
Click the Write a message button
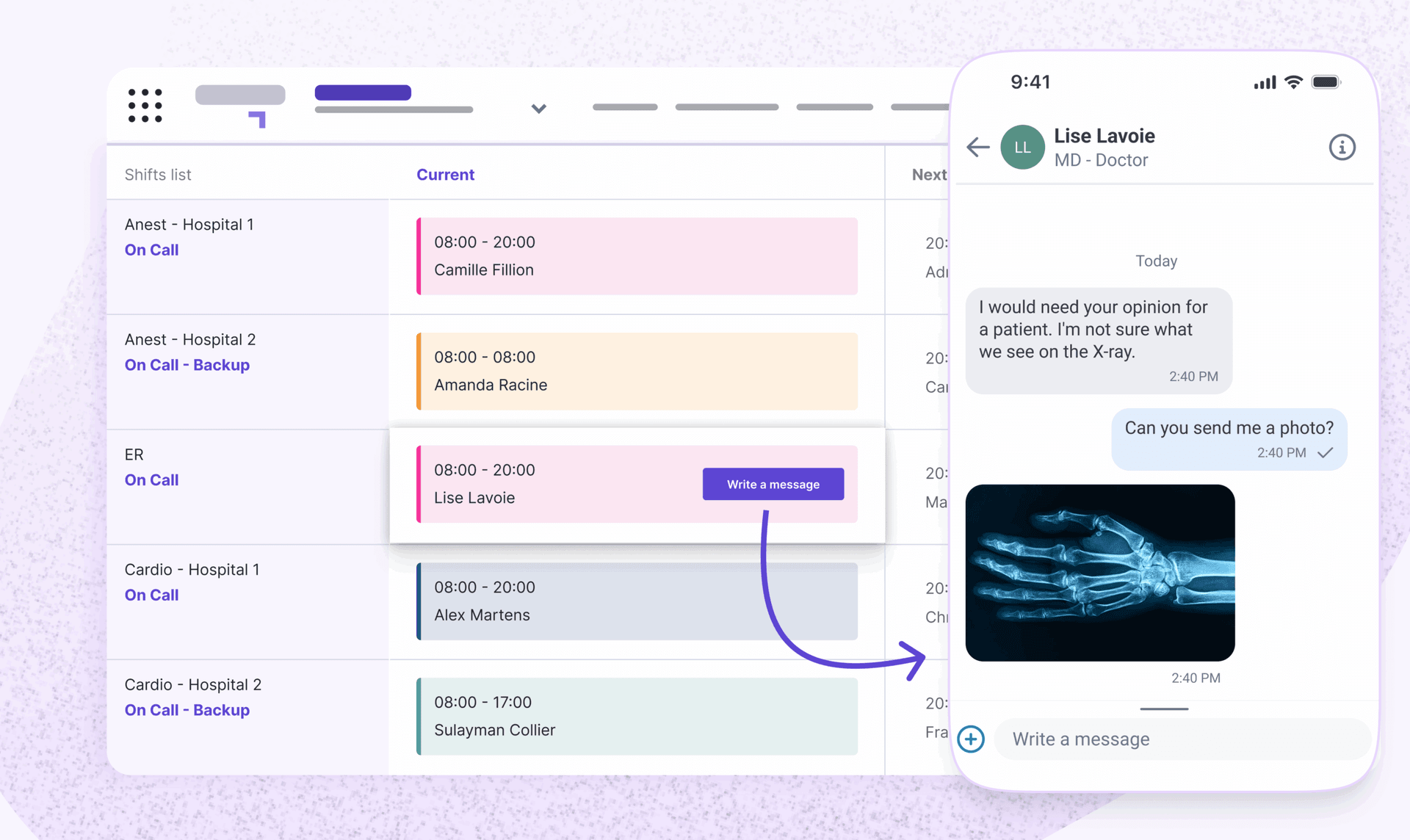773,484
